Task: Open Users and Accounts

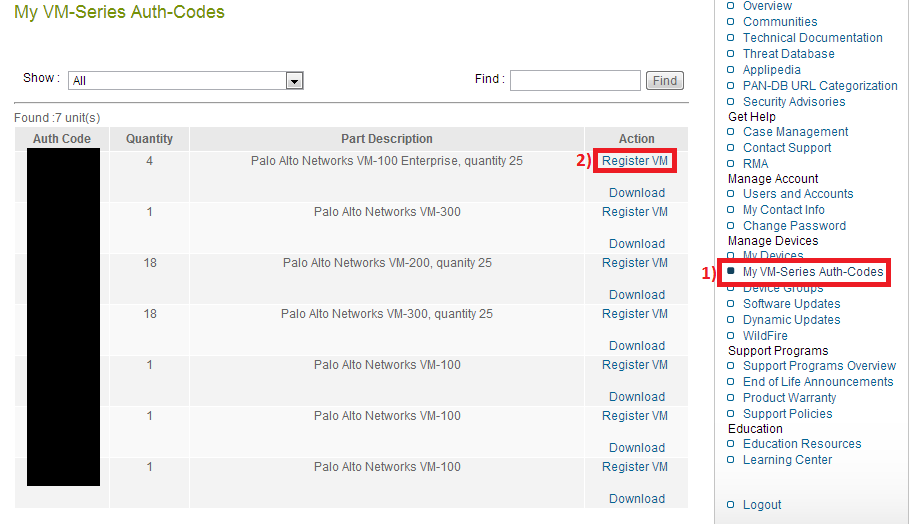Action: 798,194
